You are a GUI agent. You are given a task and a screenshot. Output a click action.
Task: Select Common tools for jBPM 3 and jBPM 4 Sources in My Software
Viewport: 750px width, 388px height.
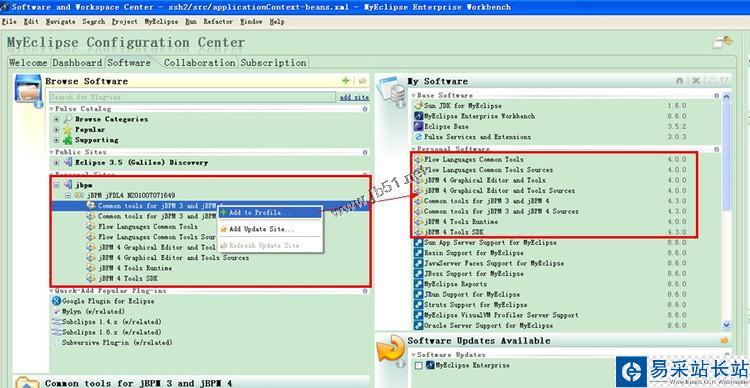coord(501,211)
